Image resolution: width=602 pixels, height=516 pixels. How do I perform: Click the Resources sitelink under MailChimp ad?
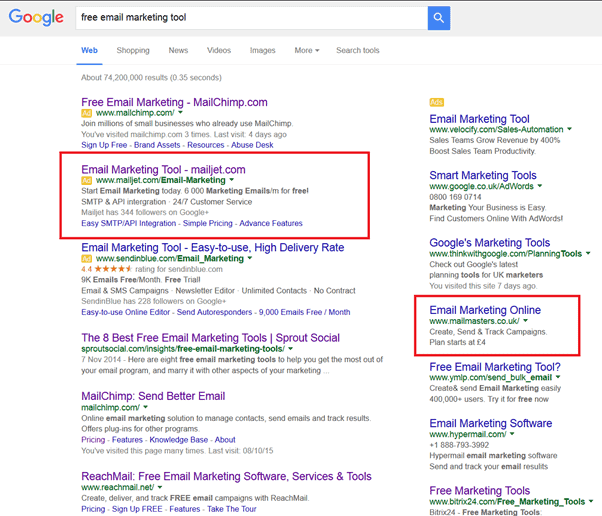pyautogui.click(x=205, y=145)
